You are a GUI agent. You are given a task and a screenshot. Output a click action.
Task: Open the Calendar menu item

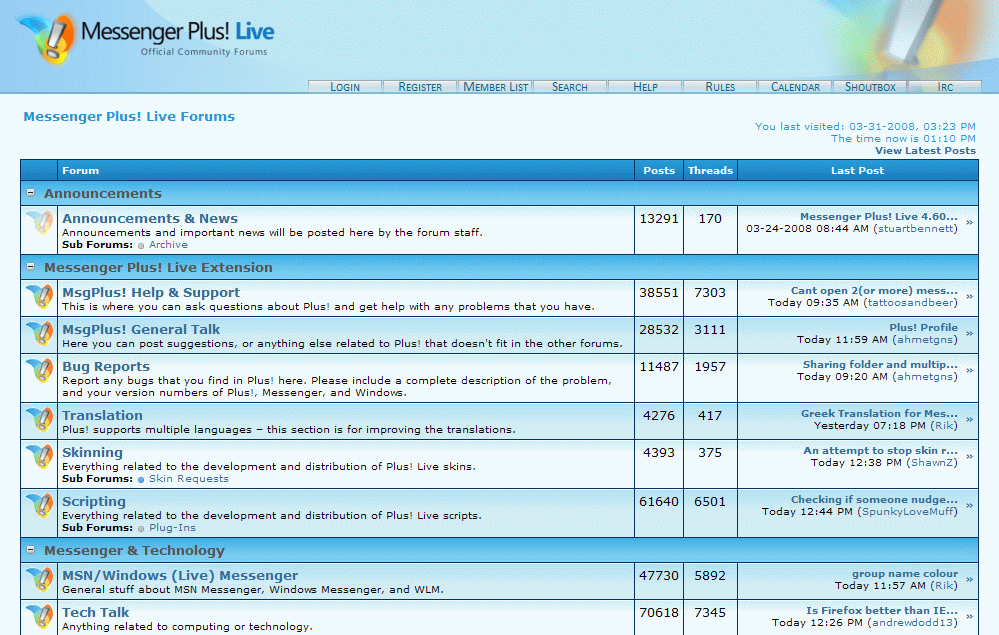click(x=795, y=87)
